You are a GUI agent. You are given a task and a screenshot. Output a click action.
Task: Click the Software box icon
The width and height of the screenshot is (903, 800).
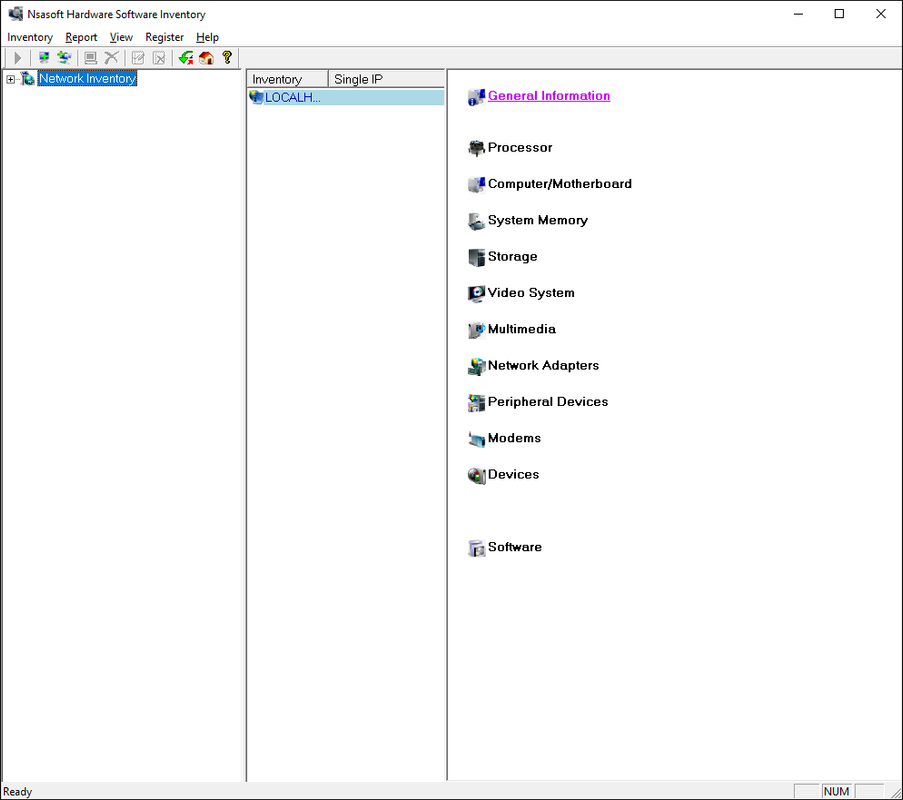[476, 548]
